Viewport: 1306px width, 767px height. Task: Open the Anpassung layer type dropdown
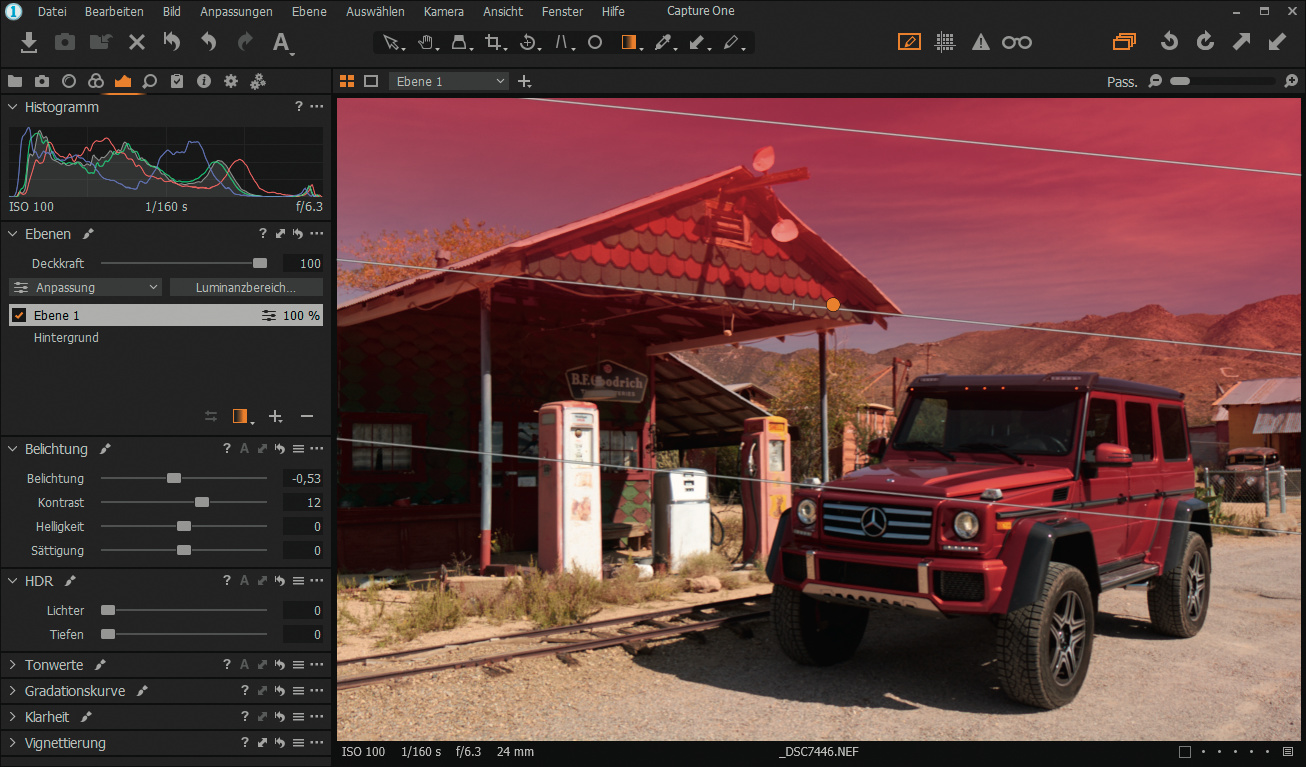(85, 287)
